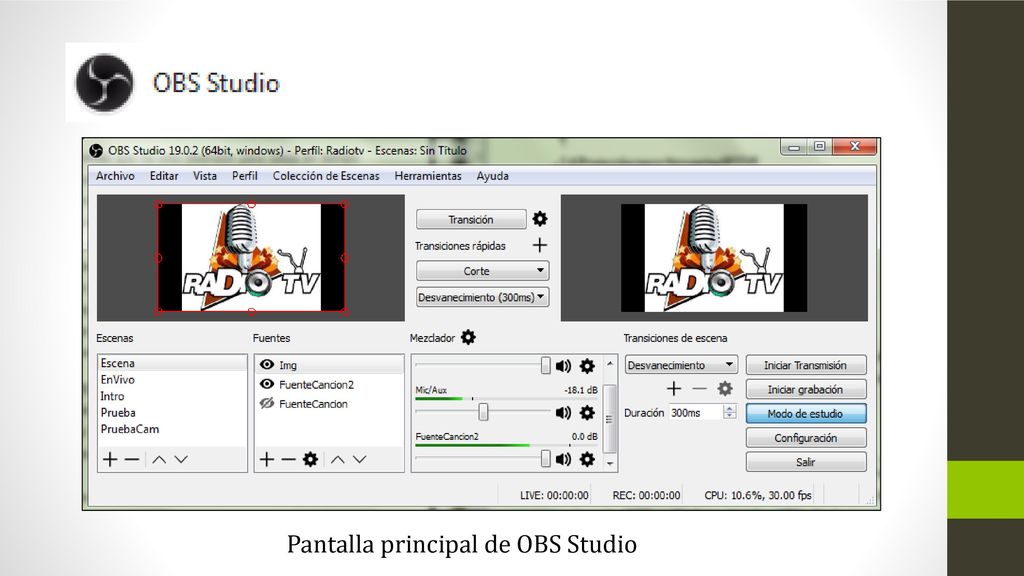The width and height of the screenshot is (1024, 576).
Task: Hide the FuenteCancion2 source
Action: 266,384
